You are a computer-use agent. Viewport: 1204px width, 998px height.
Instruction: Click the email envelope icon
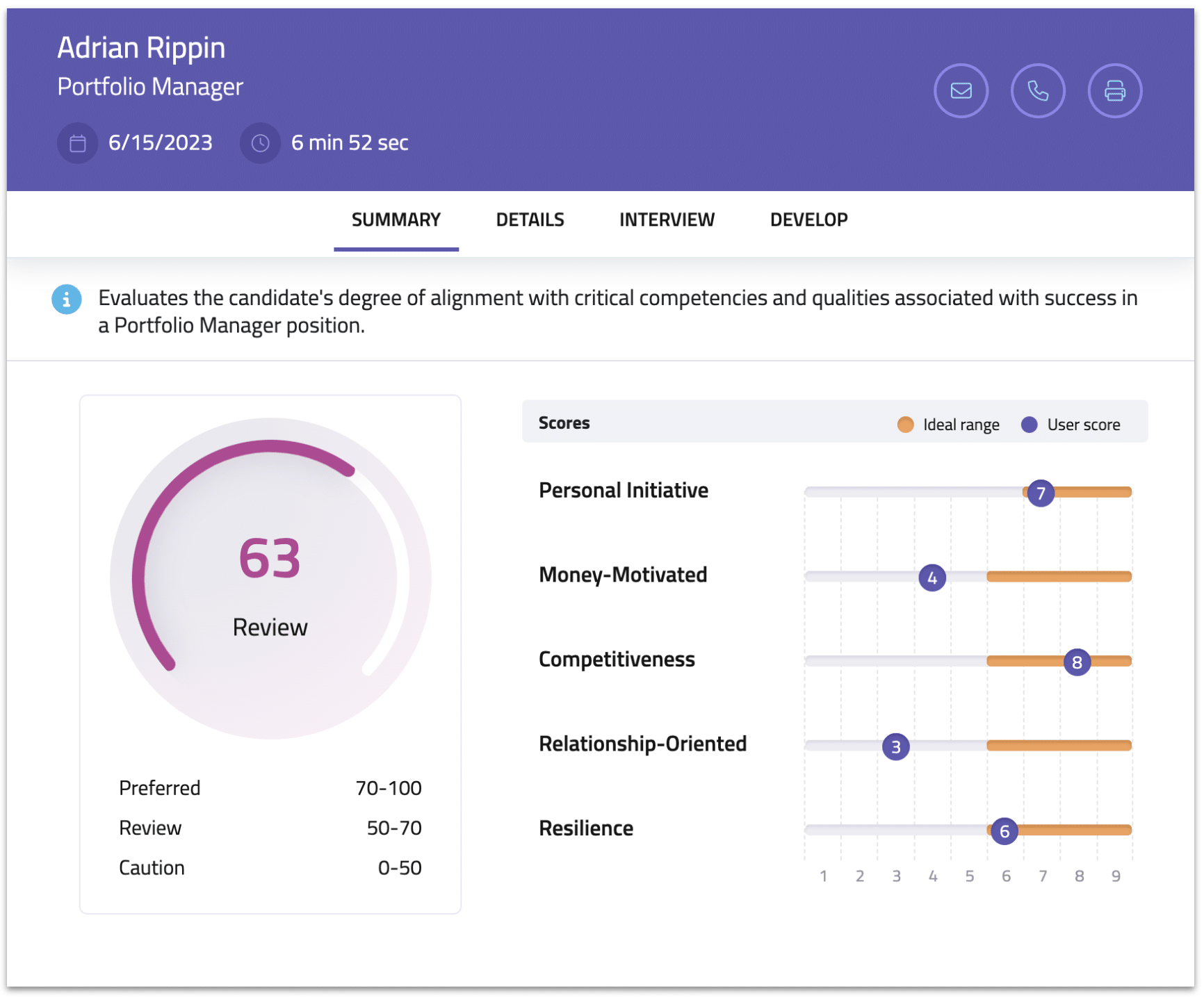click(x=961, y=91)
